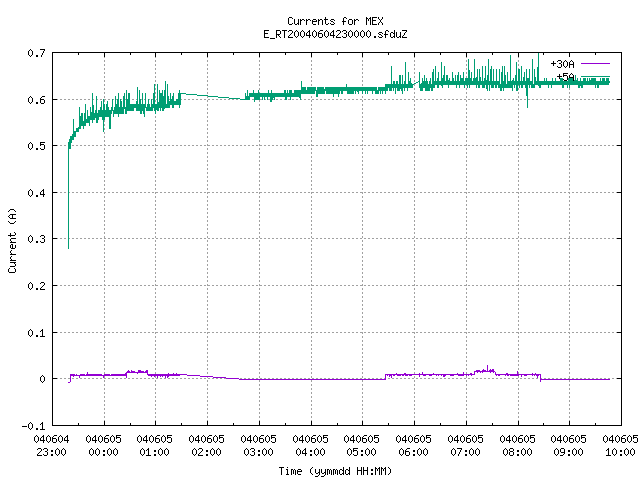This screenshot has height=480, width=640.
Task: Click the +30A legend label
Action: tap(562, 64)
